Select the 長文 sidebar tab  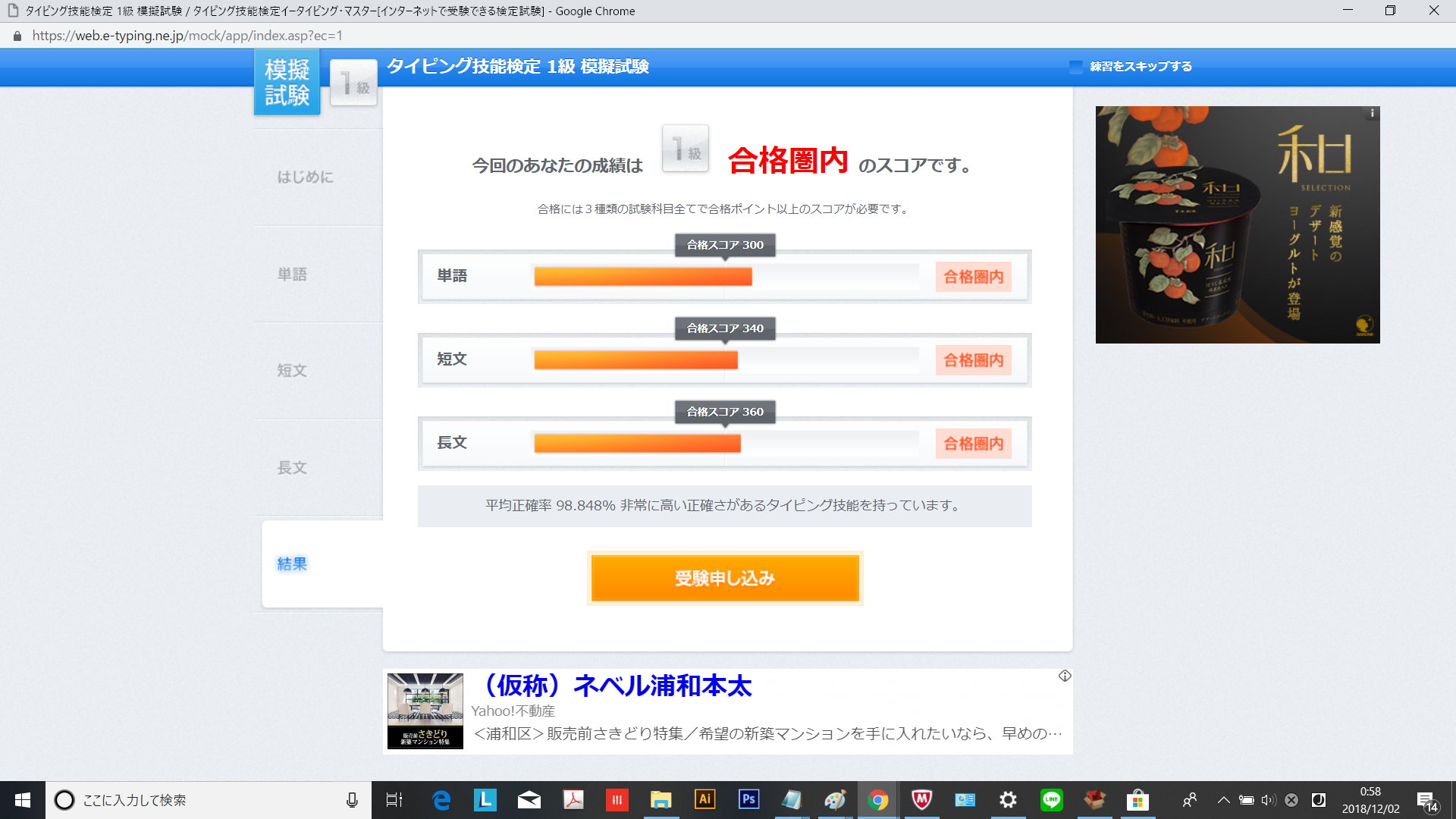[x=292, y=467]
